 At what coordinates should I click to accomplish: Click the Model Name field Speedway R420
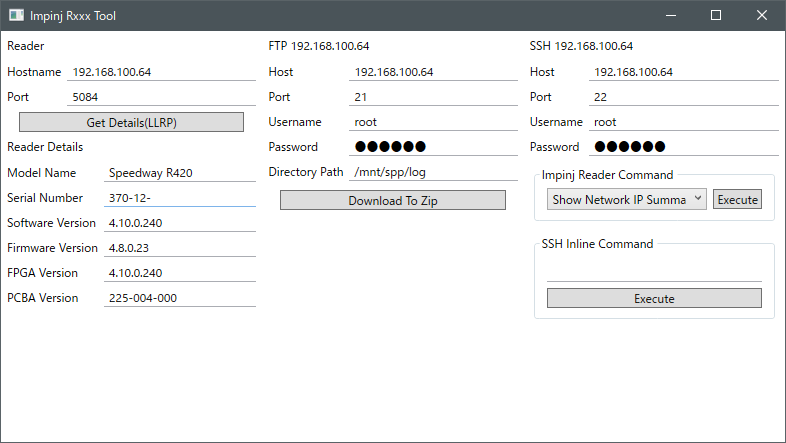click(180, 173)
